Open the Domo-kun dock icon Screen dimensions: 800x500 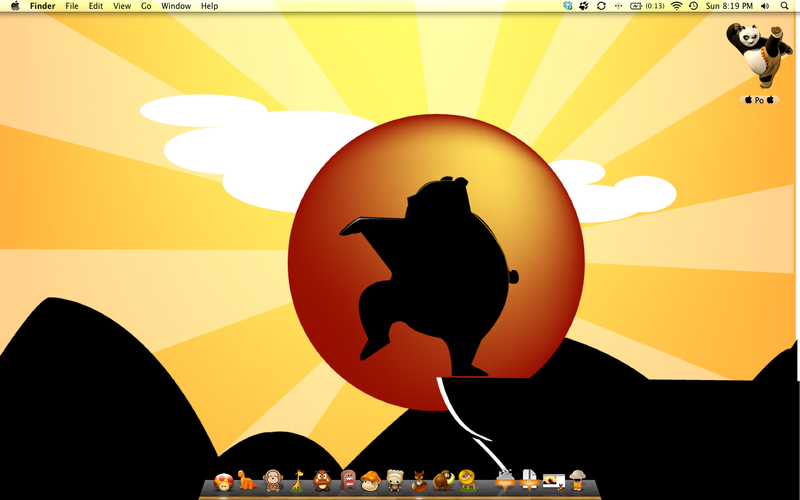click(347, 481)
